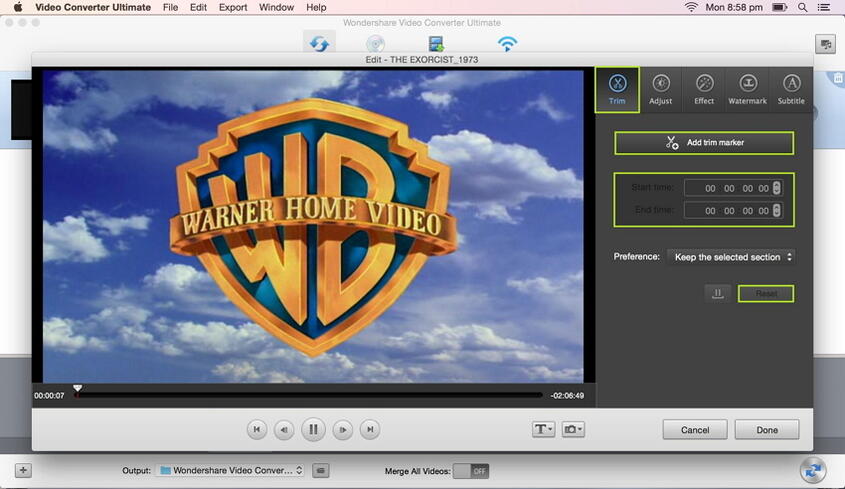
Task: Open the Output folder dropdown
Action: (x=231, y=470)
